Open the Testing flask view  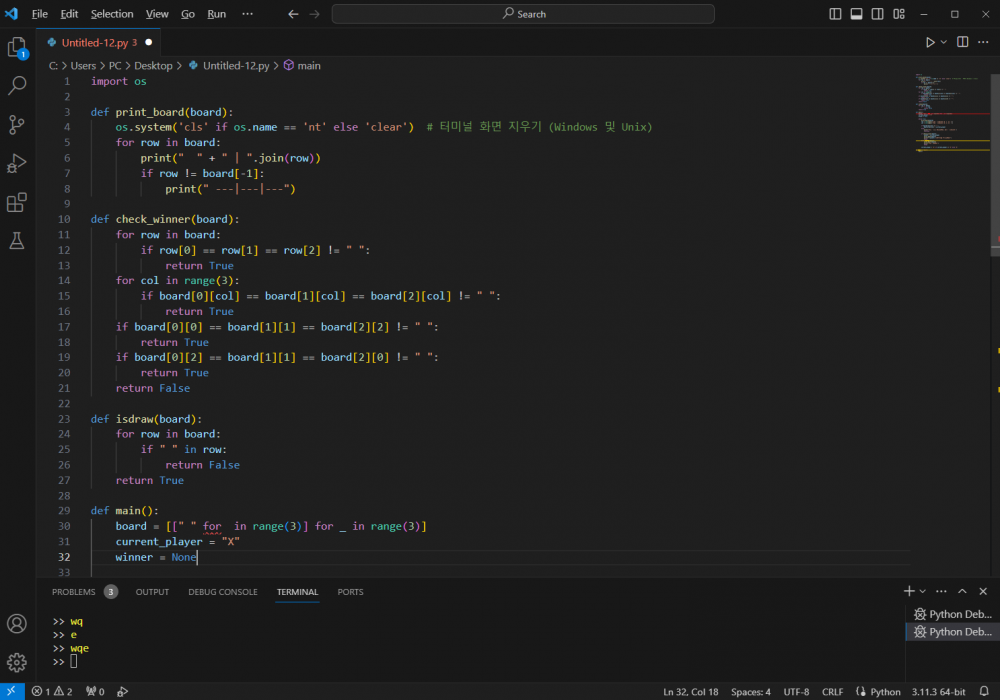click(x=17, y=240)
